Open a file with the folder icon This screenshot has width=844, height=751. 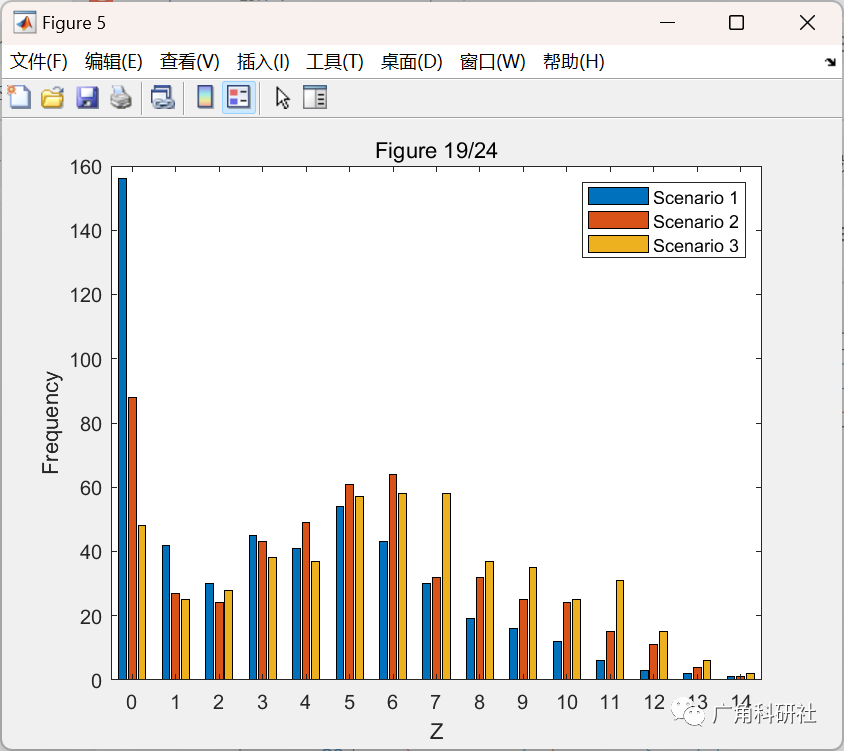coord(53,97)
